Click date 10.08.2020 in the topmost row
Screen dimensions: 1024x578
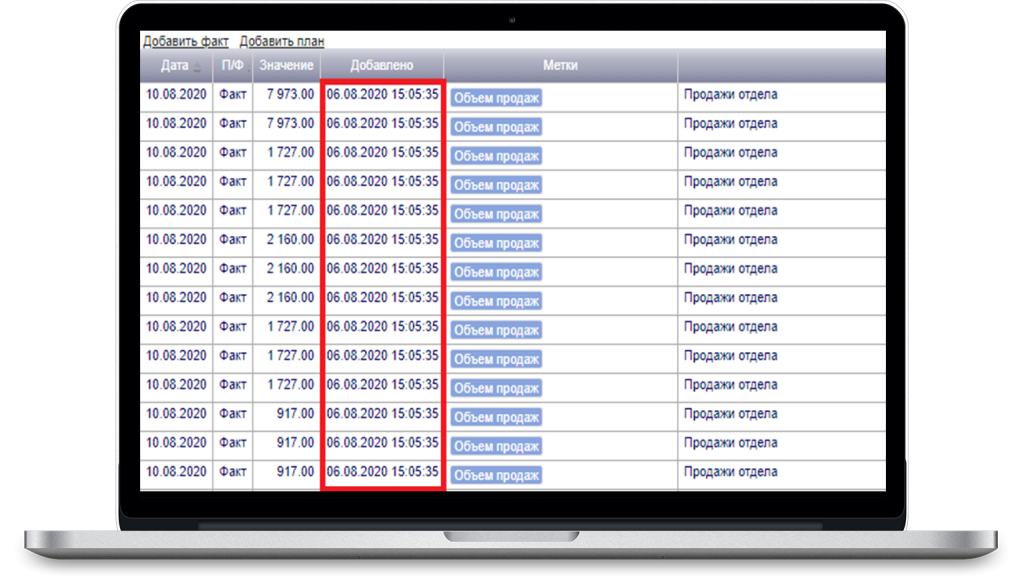[x=176, y=94]
